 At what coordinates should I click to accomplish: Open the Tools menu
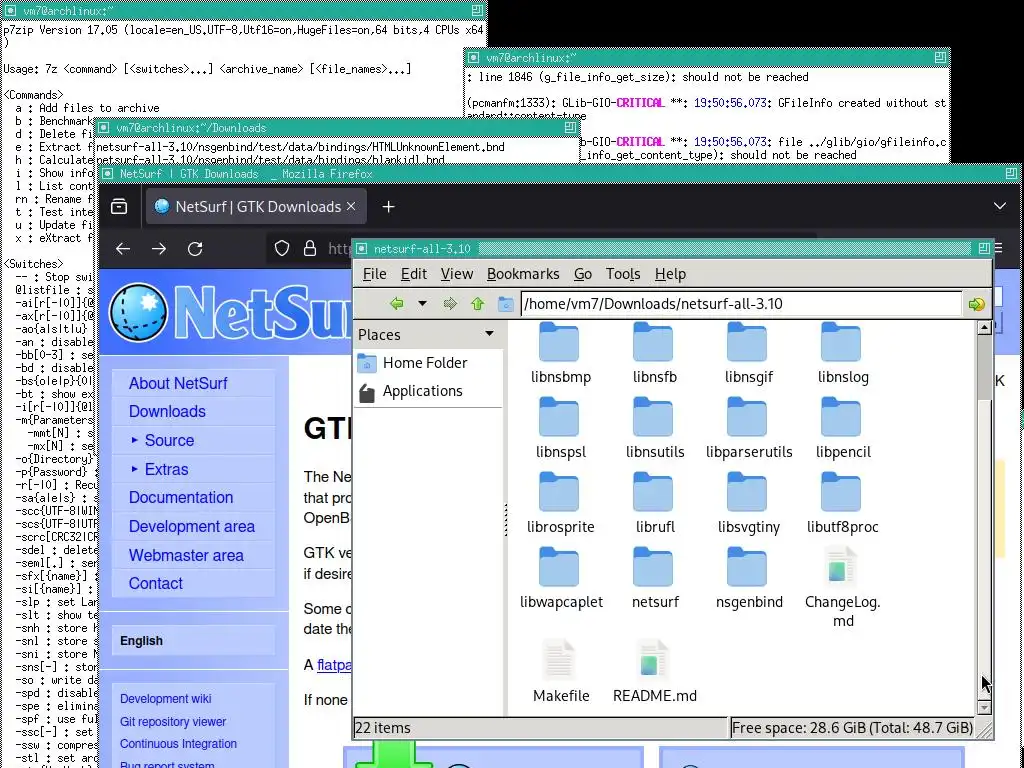tap(622, 274)
